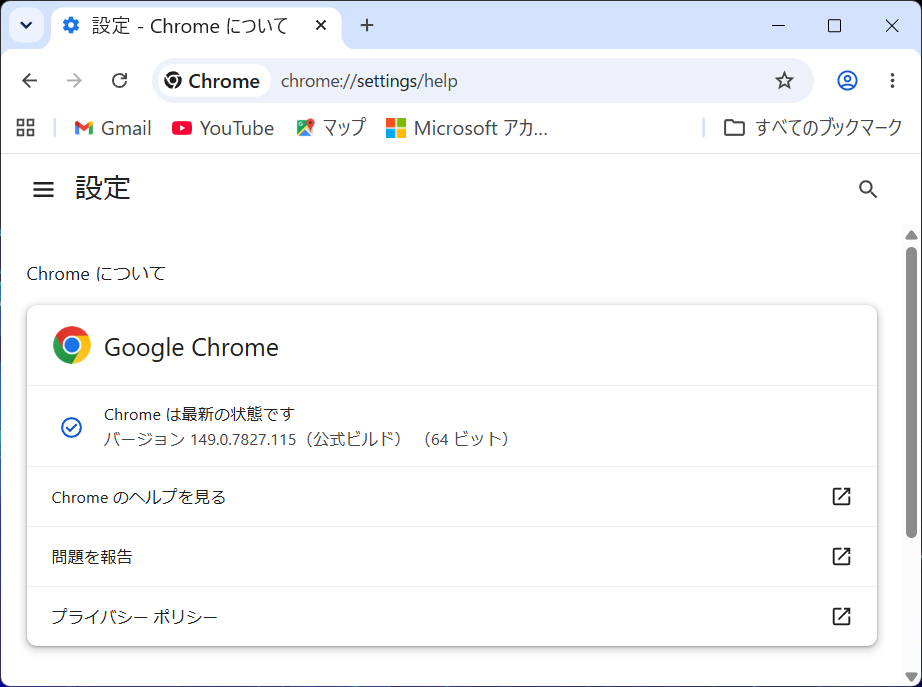Click 問題を報告 row
The height and width of the screenshot is (687, 922).
452,556
